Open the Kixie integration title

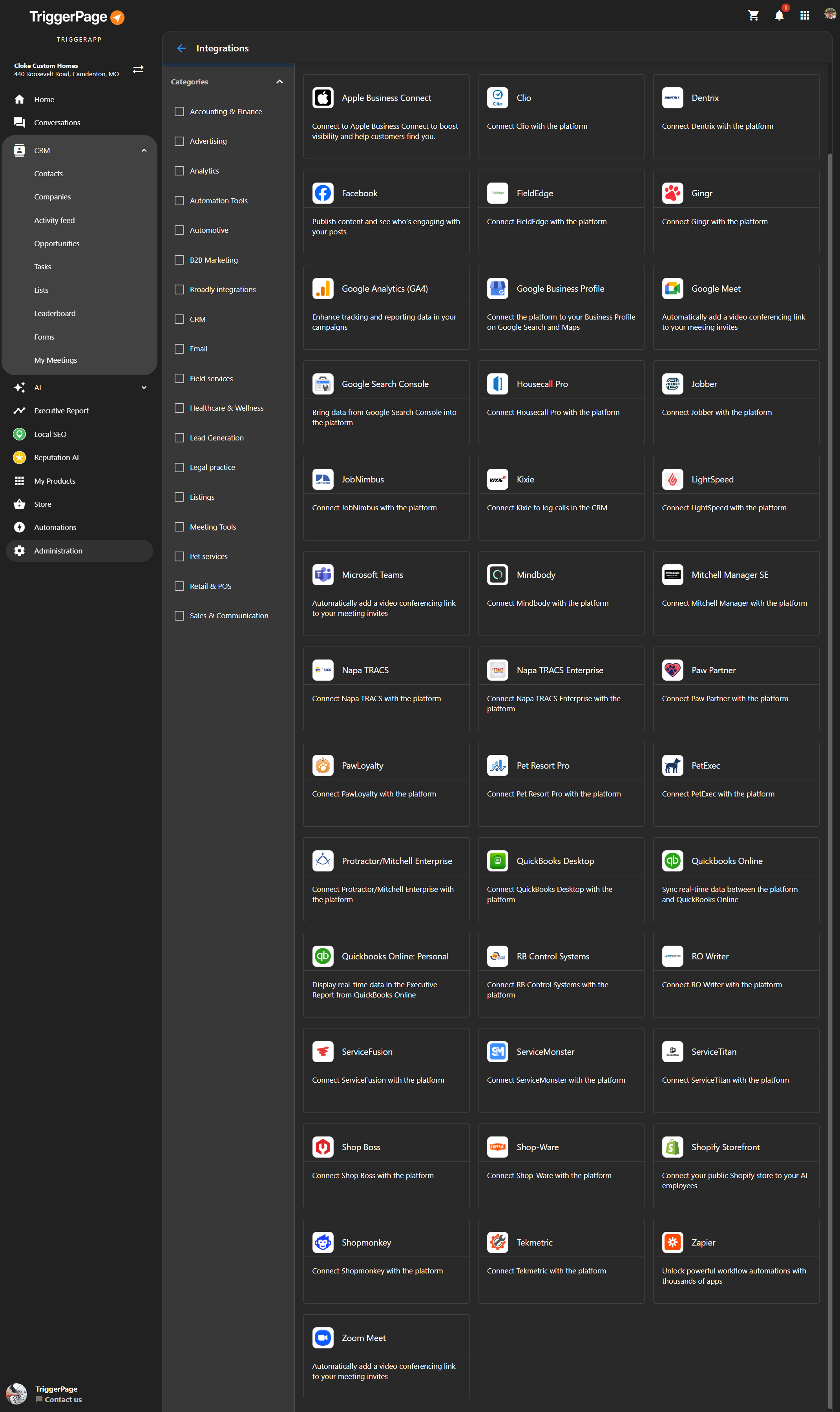pyautogui.click(x=525, y=480)
